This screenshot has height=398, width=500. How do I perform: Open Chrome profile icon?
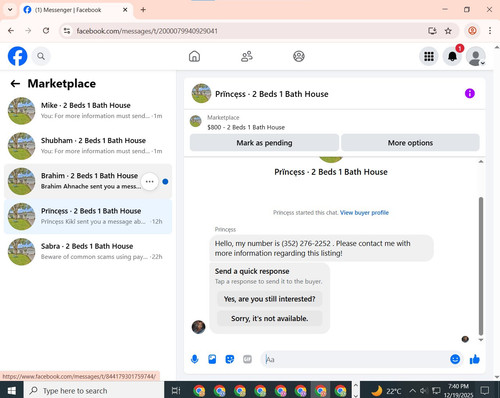tap(472, 31)
